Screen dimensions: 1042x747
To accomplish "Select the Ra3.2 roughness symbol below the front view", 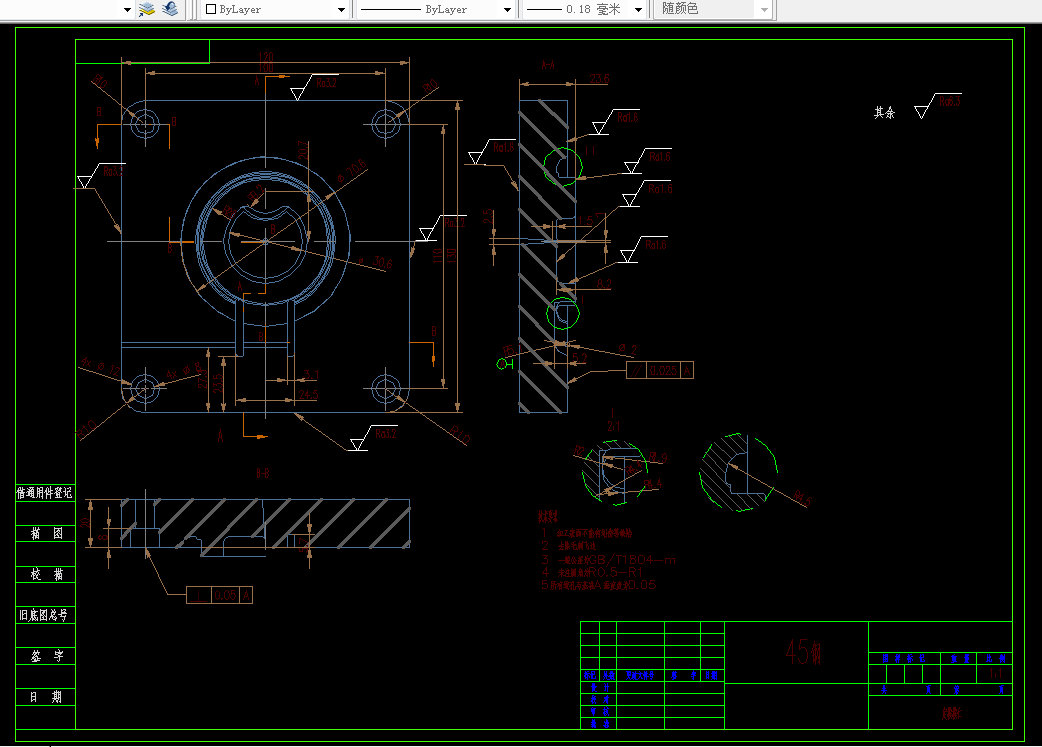I will point(373,437).
